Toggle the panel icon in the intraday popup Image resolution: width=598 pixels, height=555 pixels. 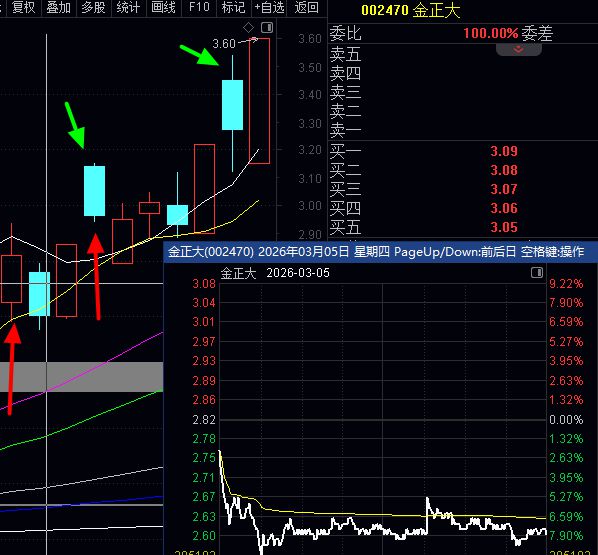[x=537, y=272]
